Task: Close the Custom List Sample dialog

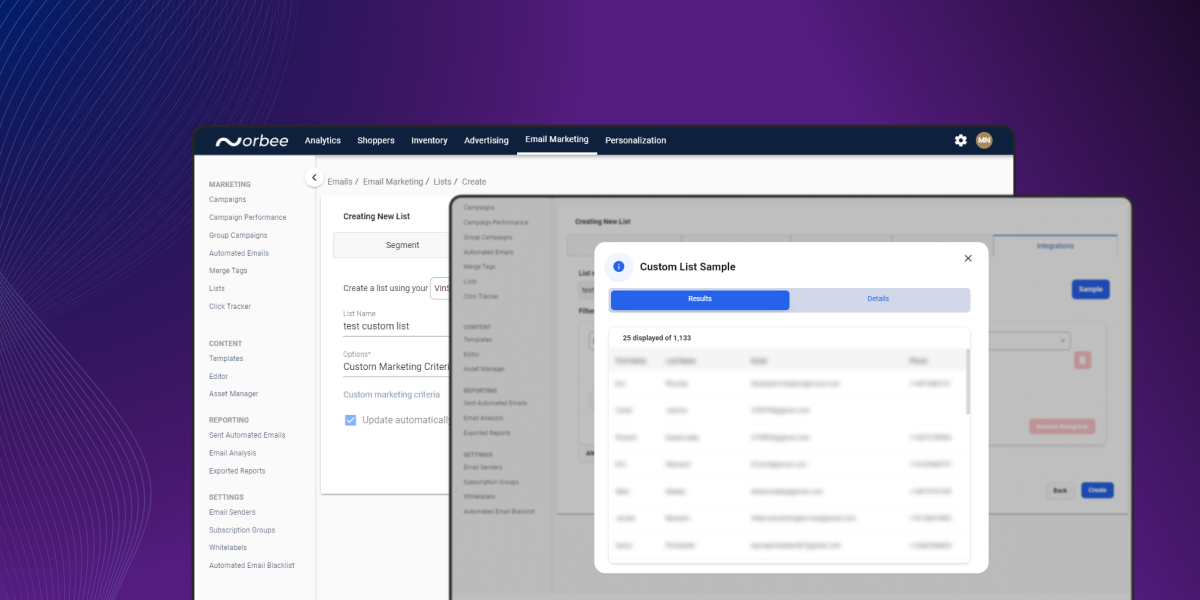Action: click(967, 258)
